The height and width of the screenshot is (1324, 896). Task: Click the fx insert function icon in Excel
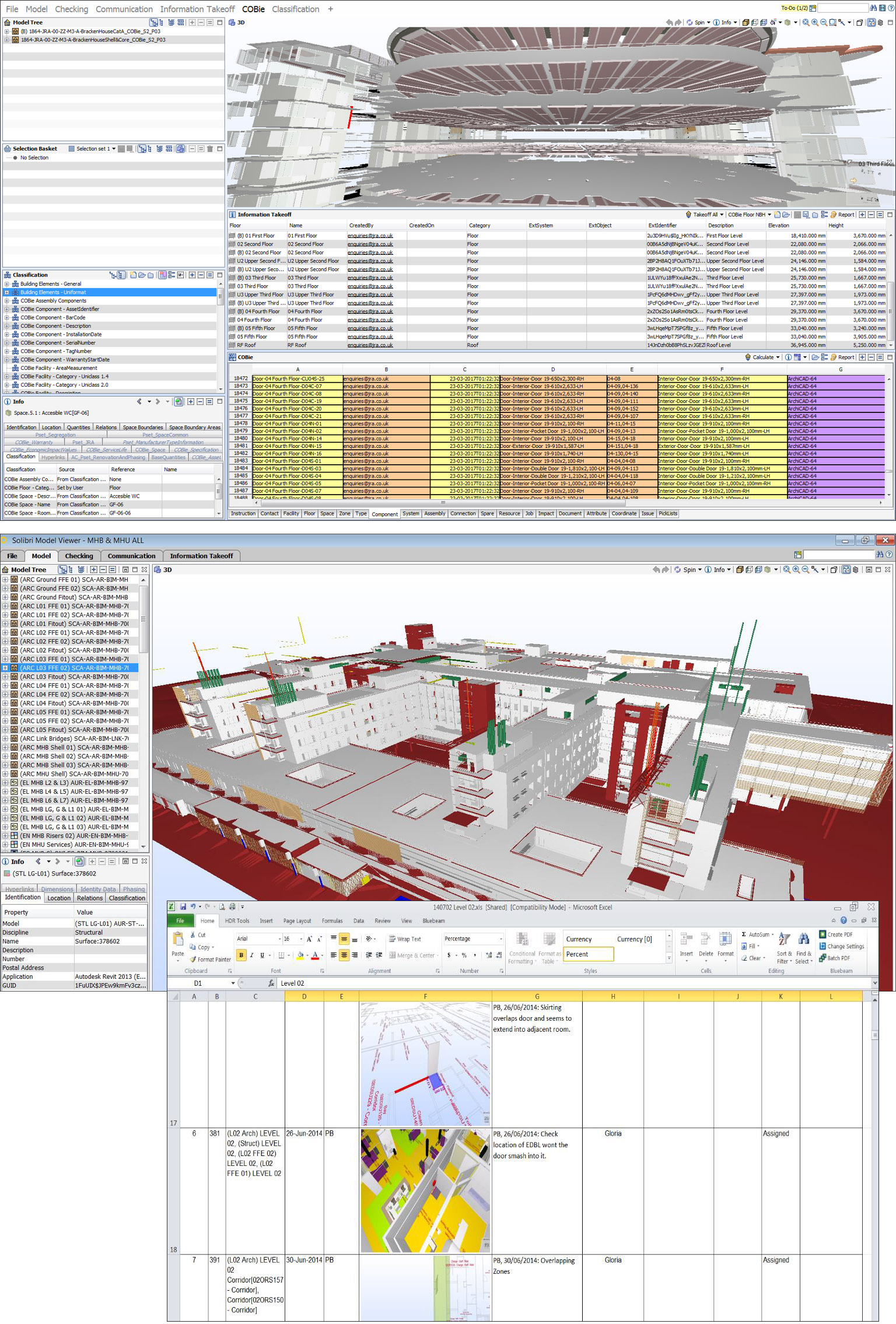tap(271, 983)
